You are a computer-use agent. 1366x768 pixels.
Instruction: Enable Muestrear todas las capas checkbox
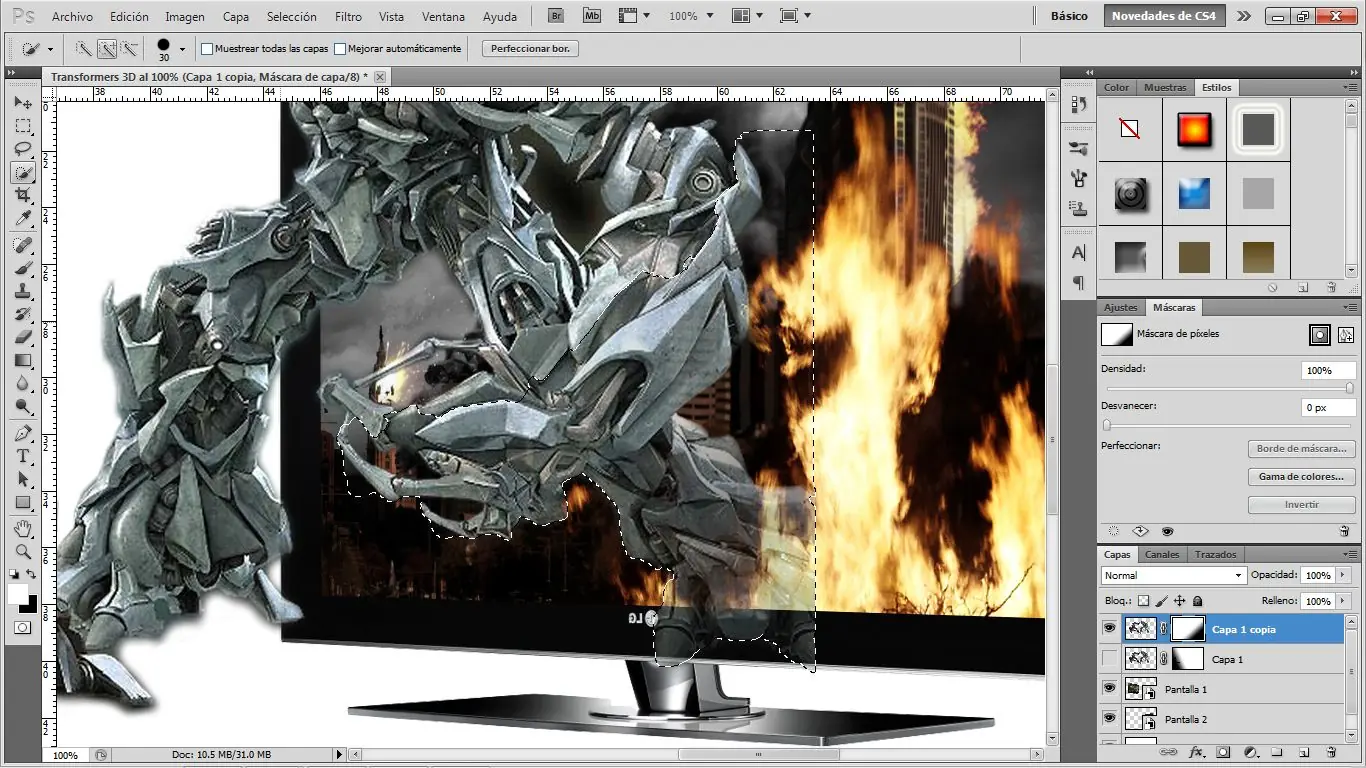207,48
